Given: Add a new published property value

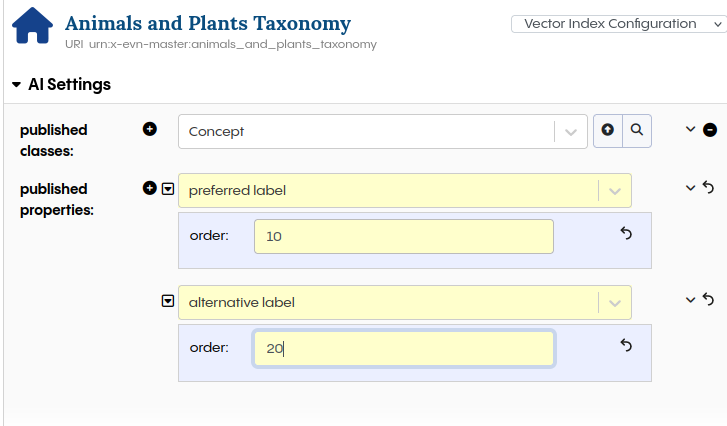Looking at the screenshot, I should click(150, 188).
